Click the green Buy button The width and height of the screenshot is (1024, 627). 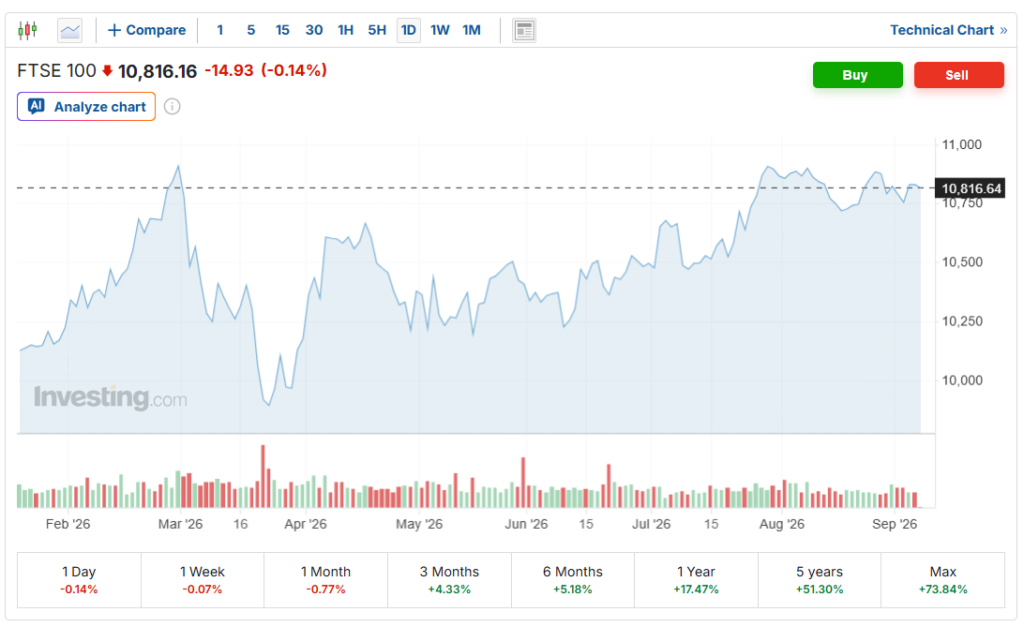pos(857,75)
